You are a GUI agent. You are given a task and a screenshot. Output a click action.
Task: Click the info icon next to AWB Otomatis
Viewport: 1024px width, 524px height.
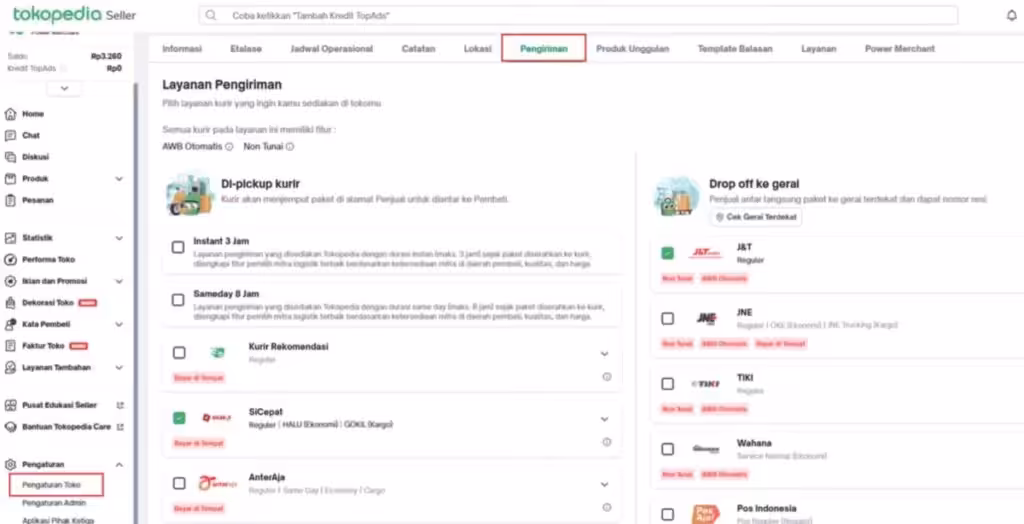click(229, 147)
